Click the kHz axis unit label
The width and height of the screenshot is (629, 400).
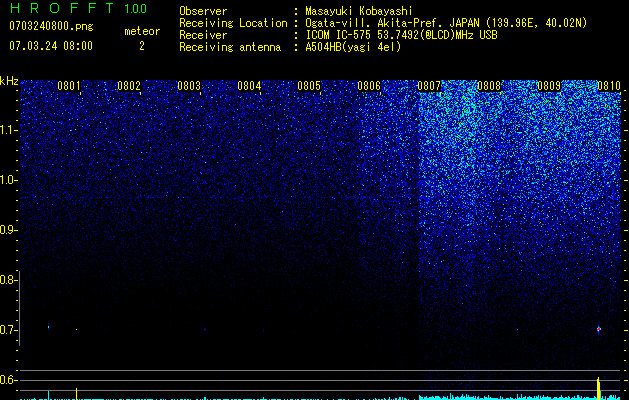coord(9,81)
